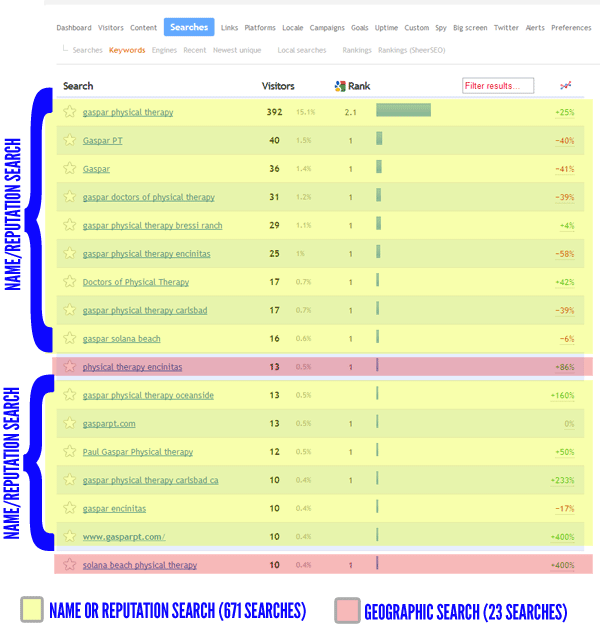Click the +160% trend value
This screenshot has height=626, width=600.
coord(562,395)
